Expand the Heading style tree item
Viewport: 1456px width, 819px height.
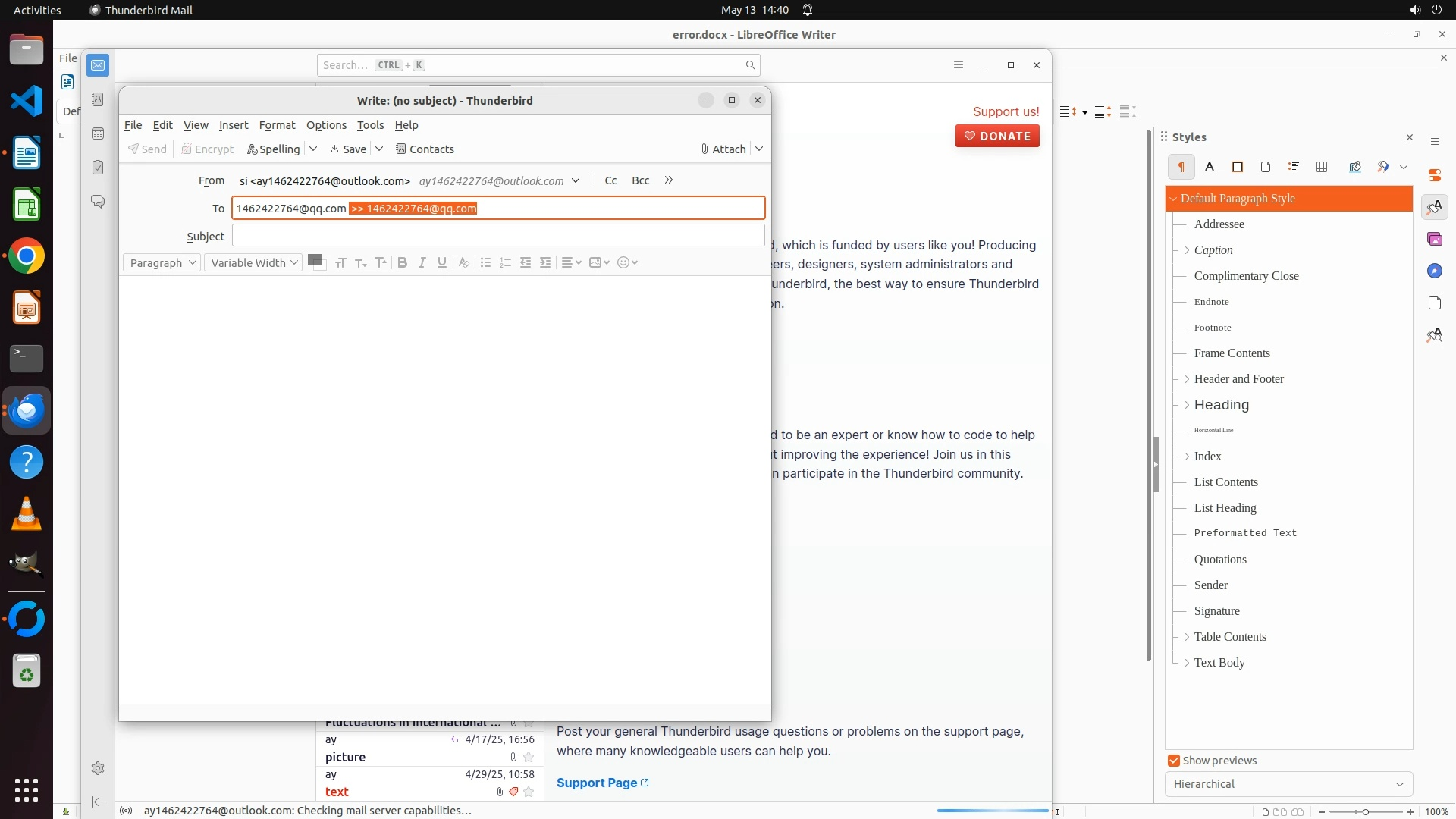coord(1187,405)
